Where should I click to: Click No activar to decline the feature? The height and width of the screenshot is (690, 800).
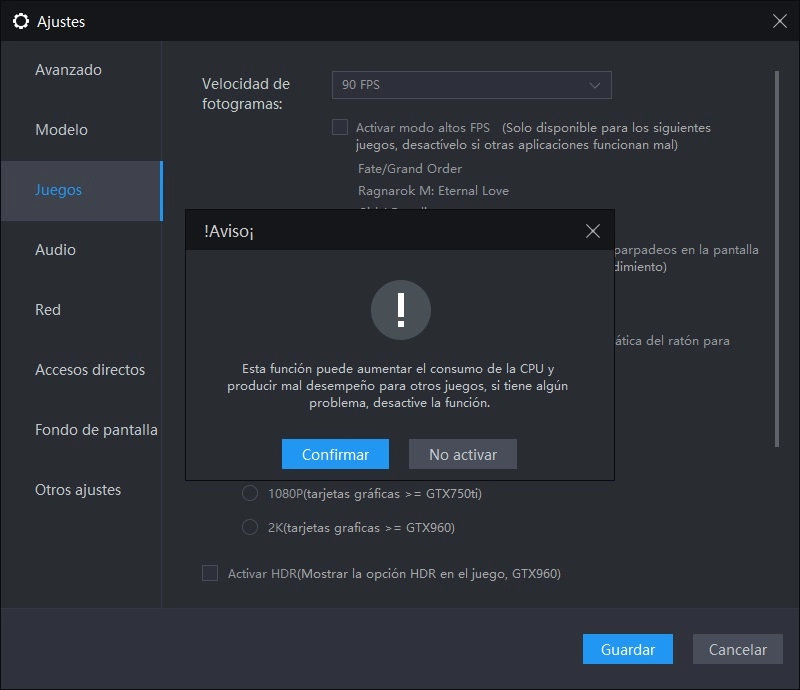click(462, 454)
